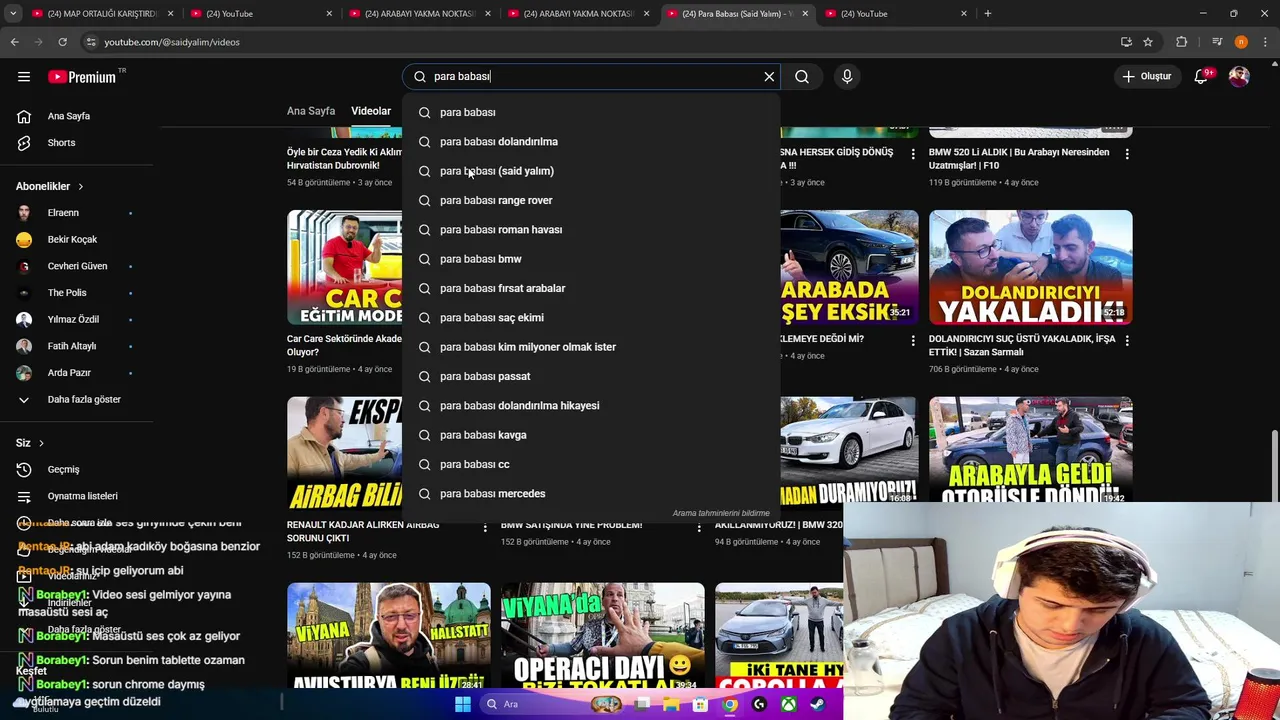Select suggestion 'para babası kavga'
The height and width of the screenshot is (720, 1280).
coord(590,435)
